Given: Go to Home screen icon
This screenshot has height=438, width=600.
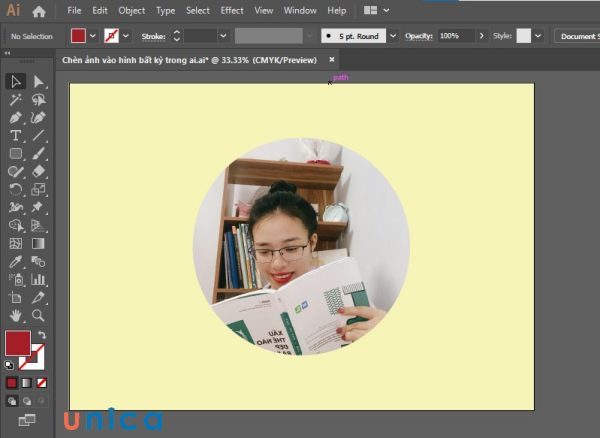Looking at the screenshot, I should click(39, 11).
